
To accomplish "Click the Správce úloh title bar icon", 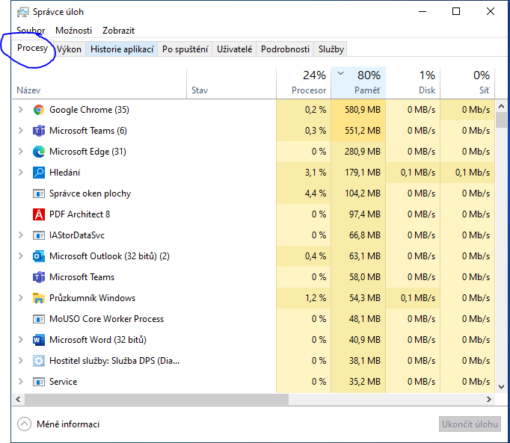I will [23, 12].
